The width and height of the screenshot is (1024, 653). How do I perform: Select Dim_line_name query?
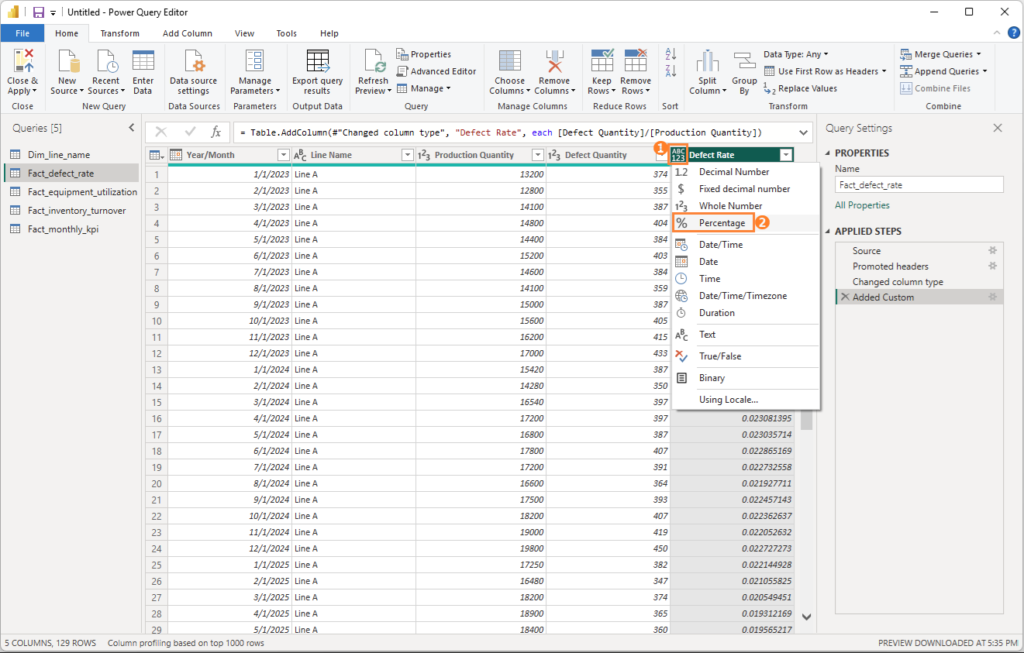pos(59,155)
